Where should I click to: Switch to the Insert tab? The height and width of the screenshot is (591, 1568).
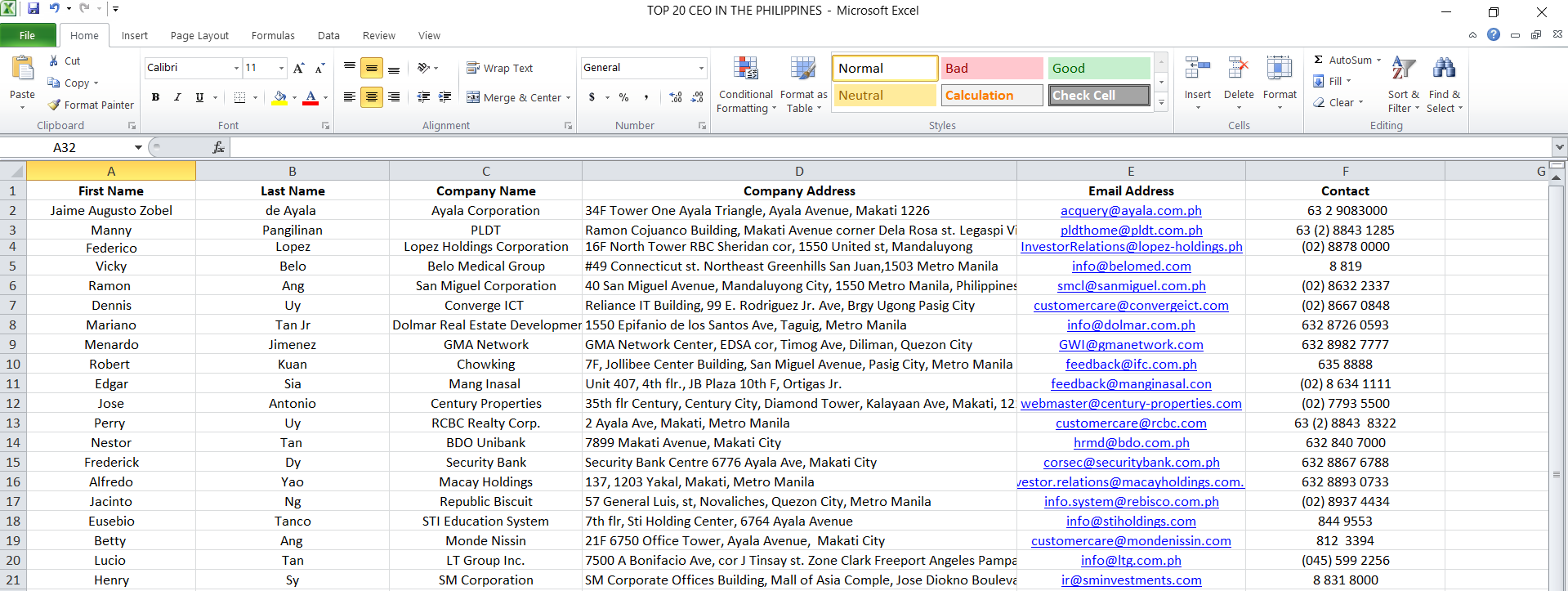[135, 35]
